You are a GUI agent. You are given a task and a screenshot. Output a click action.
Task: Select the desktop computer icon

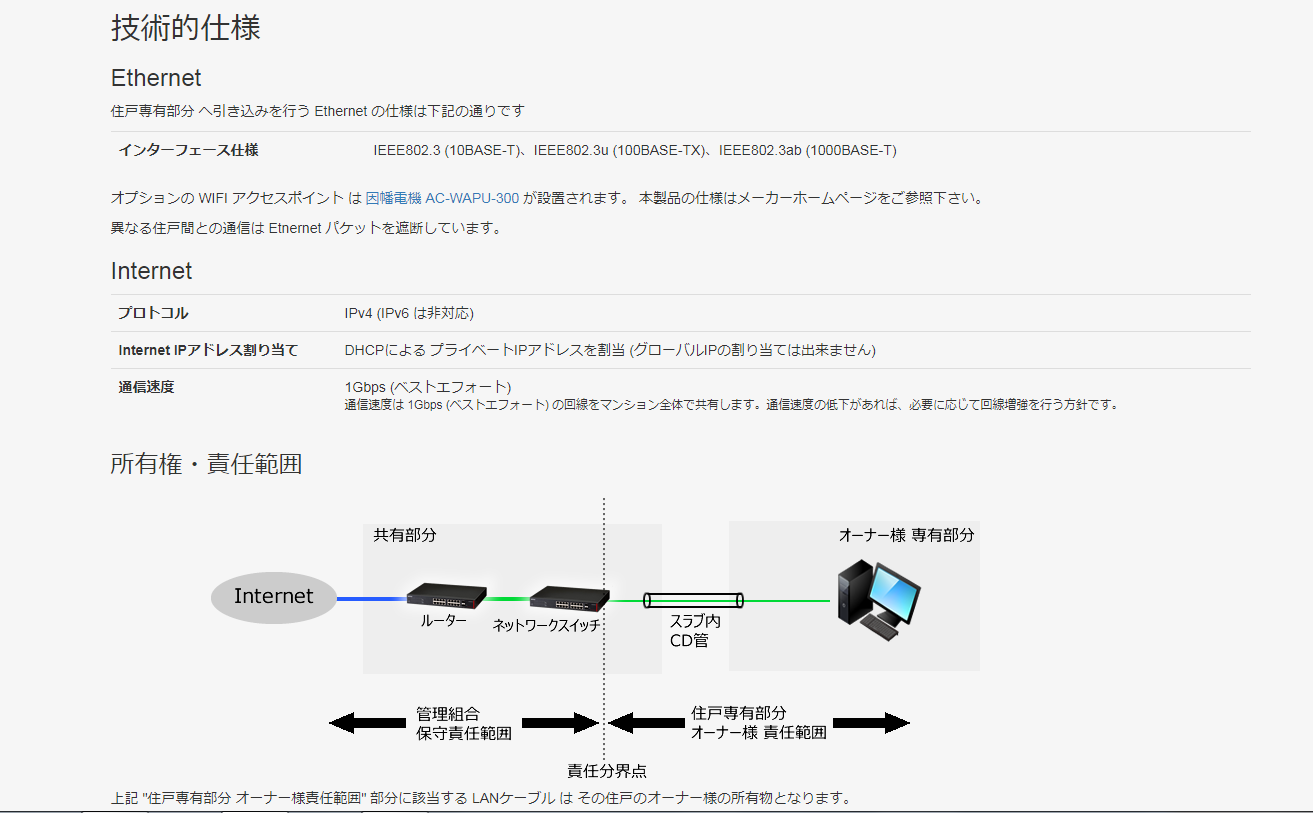pos(878,599)
